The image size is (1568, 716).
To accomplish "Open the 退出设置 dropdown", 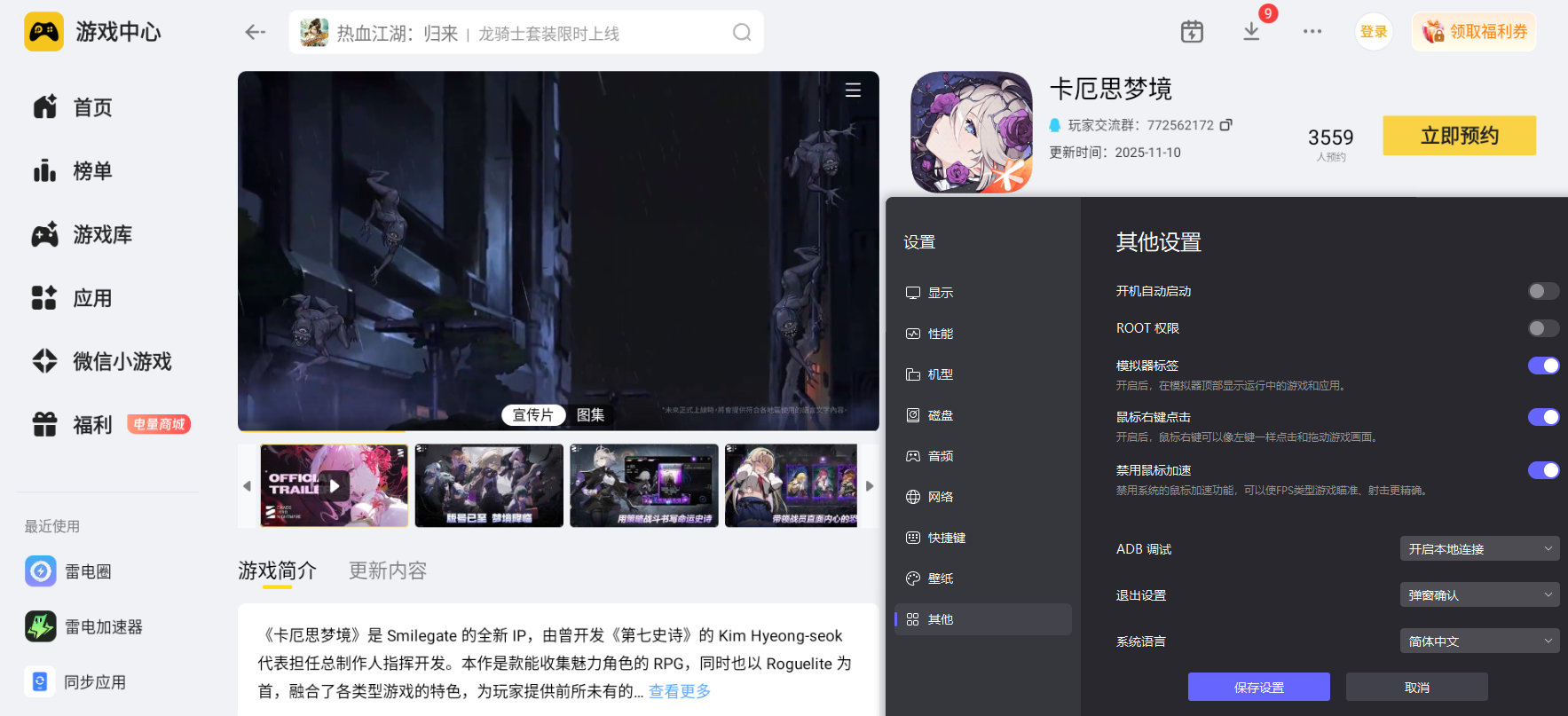I will (x=1478, y=595).
